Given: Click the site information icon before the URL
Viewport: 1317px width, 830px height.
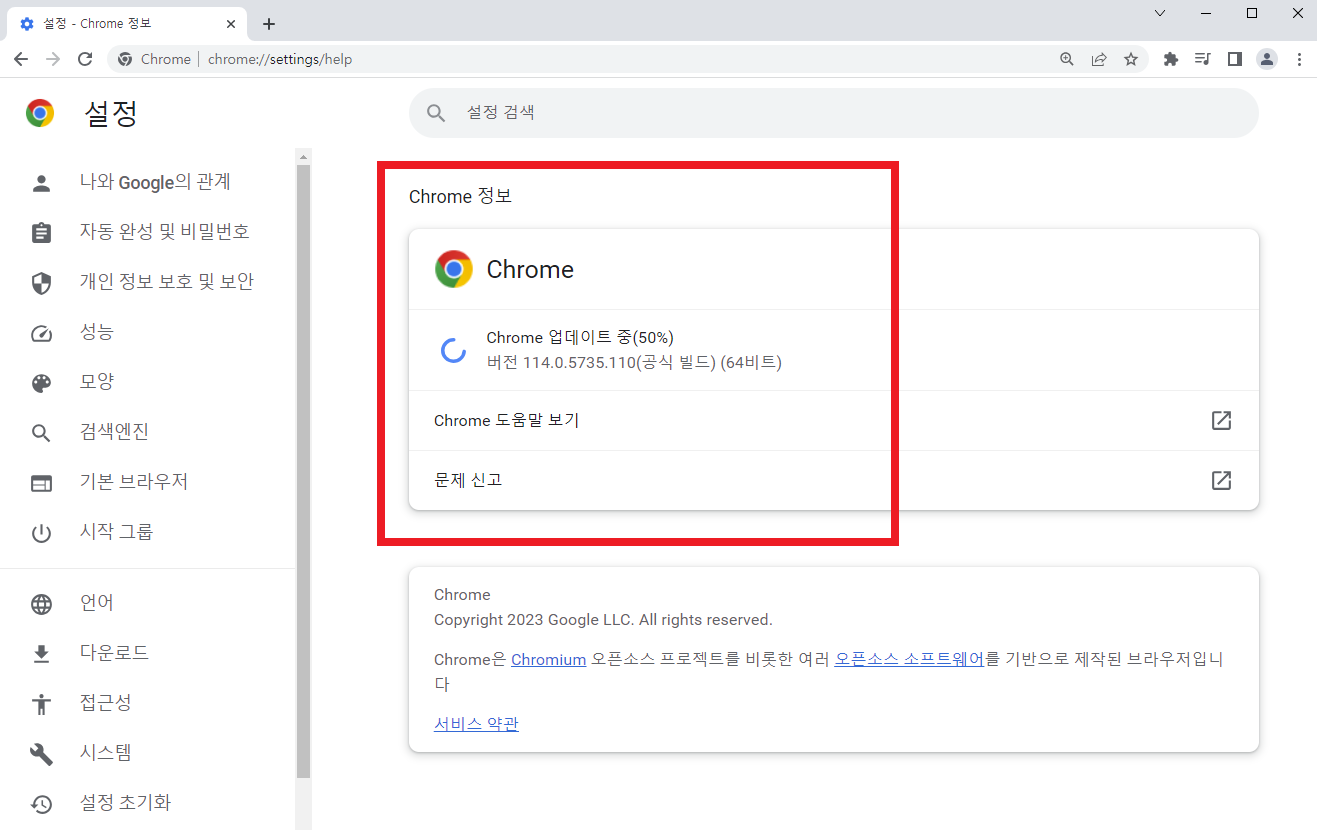Looking at the screenshot, I should (124, 59).
